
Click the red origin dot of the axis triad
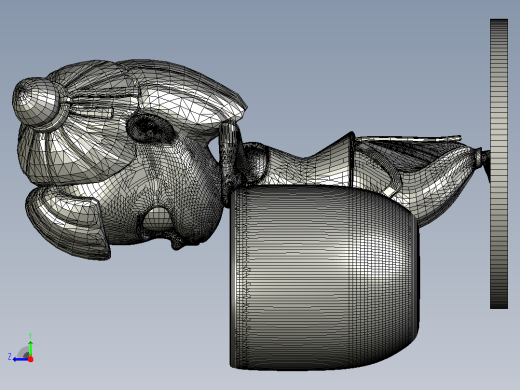pyautogui.click(x=31, y=359)
